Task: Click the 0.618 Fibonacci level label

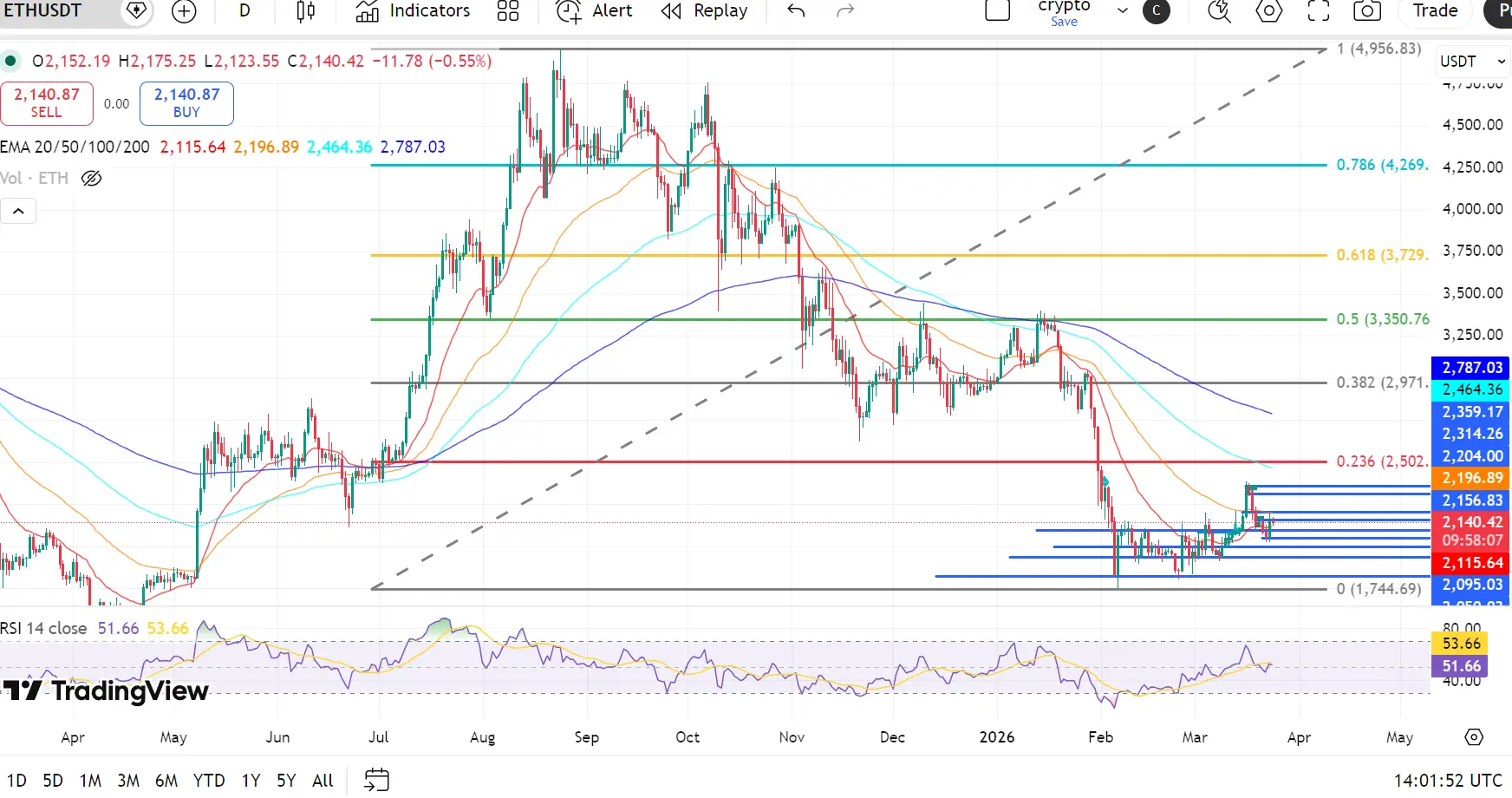Action: click(x=1382, y=255)
